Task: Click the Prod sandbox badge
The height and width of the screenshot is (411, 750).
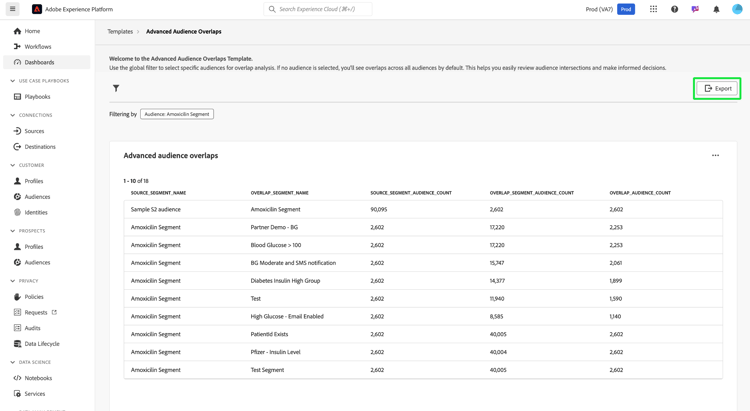Action: click(x=626, y=9)
